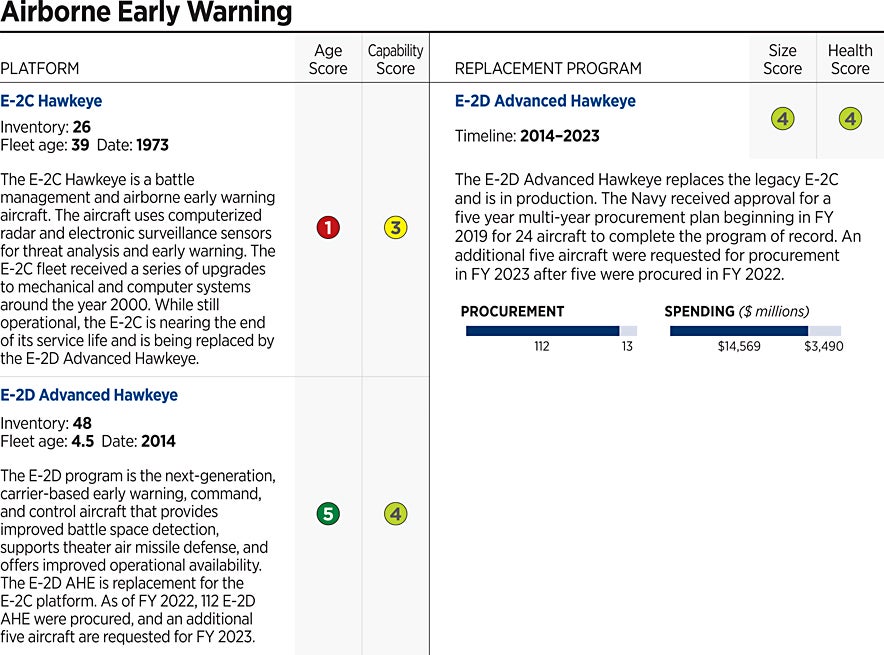Click the Spending progress bar

755,331
